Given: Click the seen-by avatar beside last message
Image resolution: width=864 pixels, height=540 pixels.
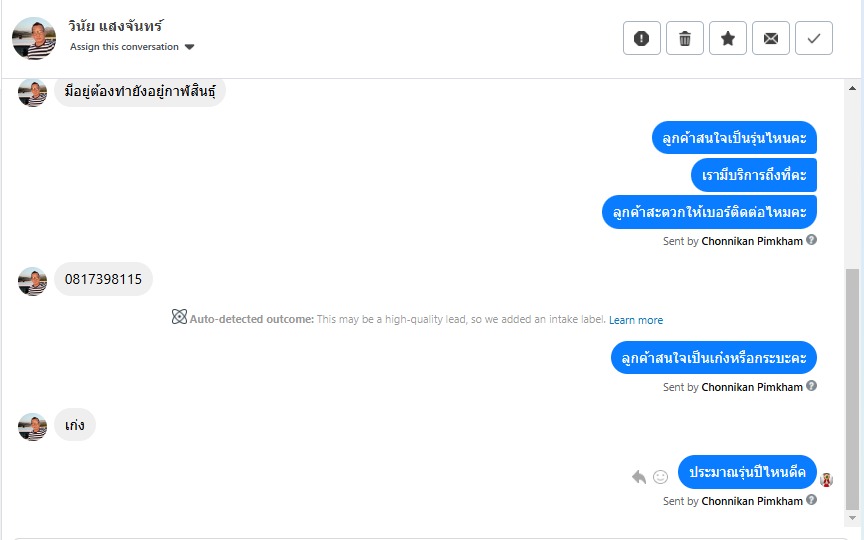Looking at the screenshot, I should click(x=826, y=479).
